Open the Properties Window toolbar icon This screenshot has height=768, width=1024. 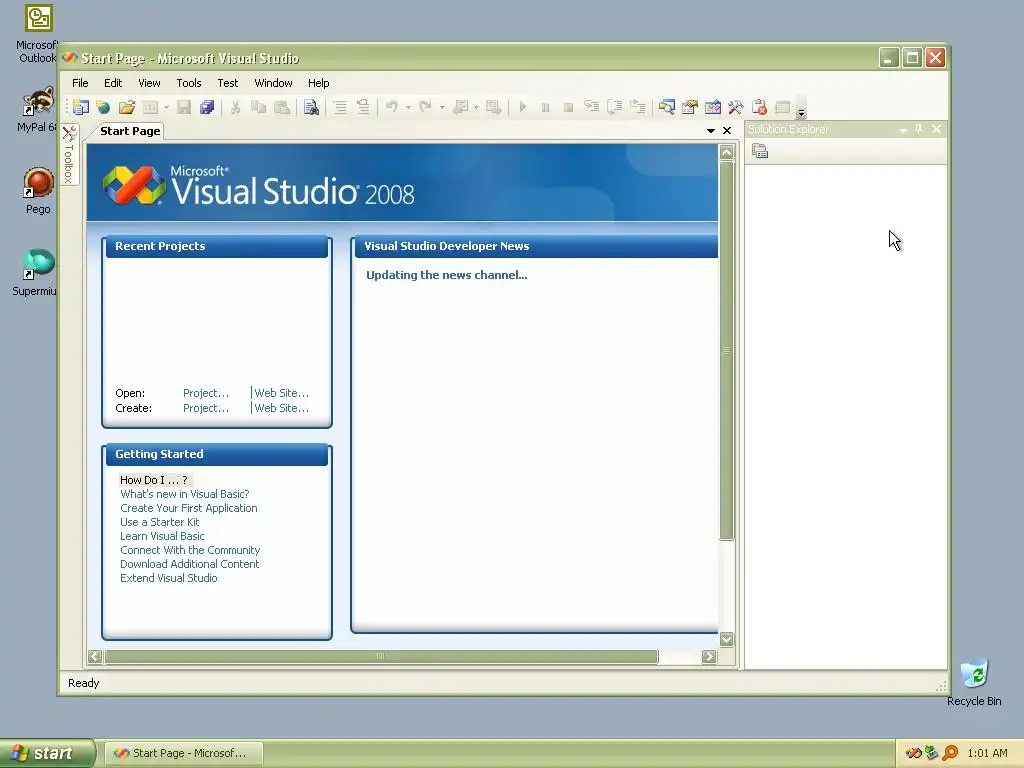(690, 107)
